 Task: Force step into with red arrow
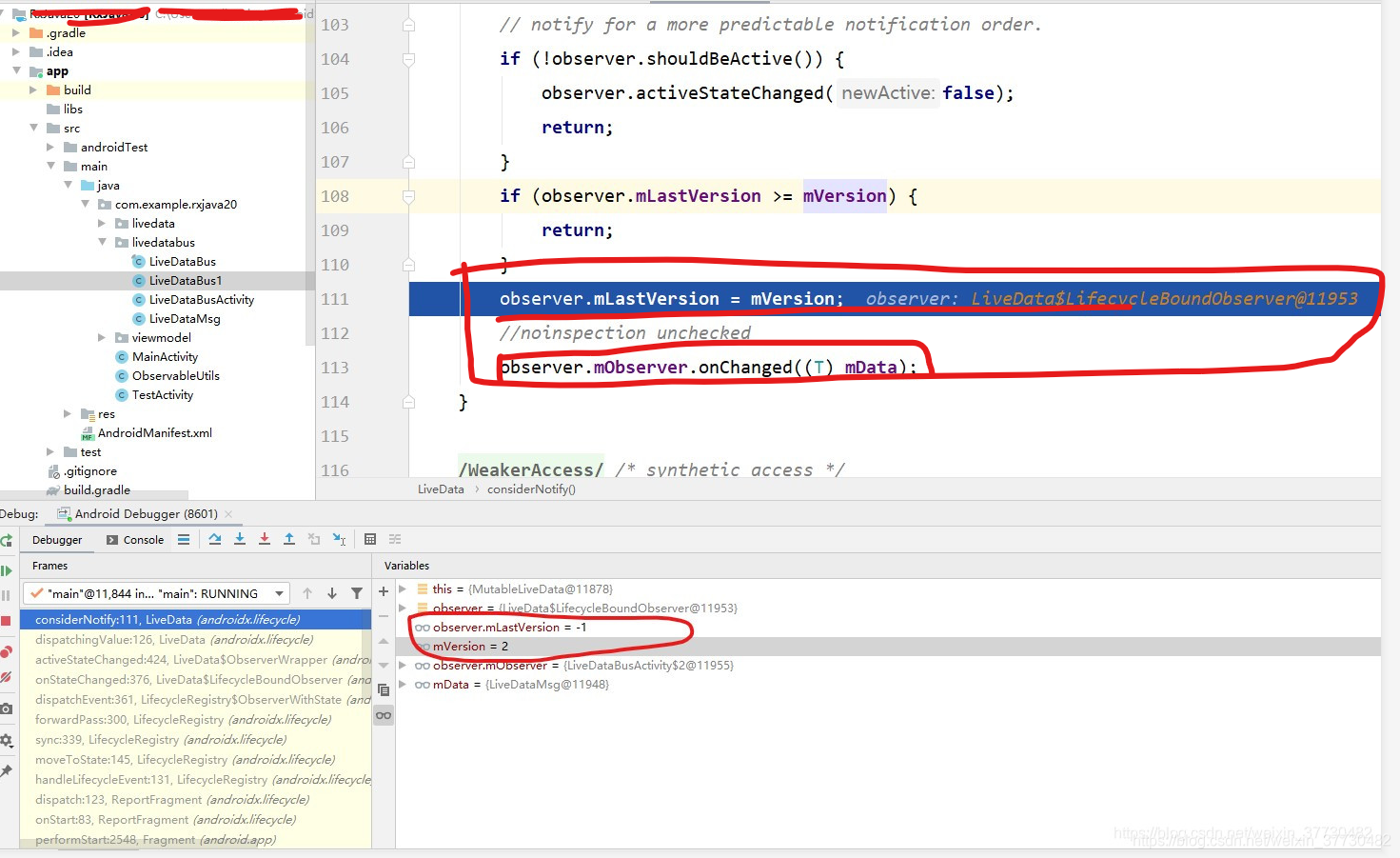pyautogui.click(x=265, y=539)
